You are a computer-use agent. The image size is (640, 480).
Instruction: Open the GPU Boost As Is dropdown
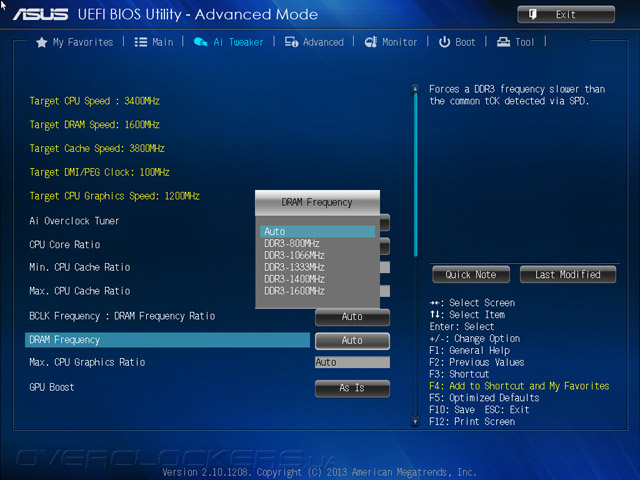pos(352,388)
